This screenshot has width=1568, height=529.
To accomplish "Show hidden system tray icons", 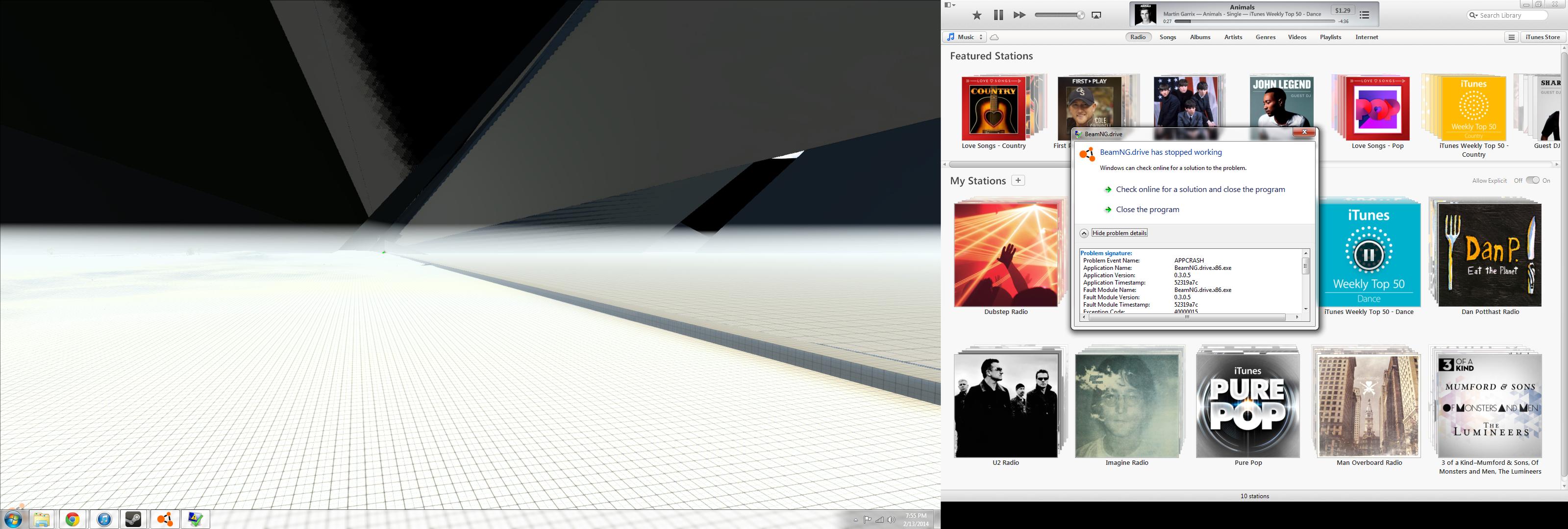I will (856, 520).
